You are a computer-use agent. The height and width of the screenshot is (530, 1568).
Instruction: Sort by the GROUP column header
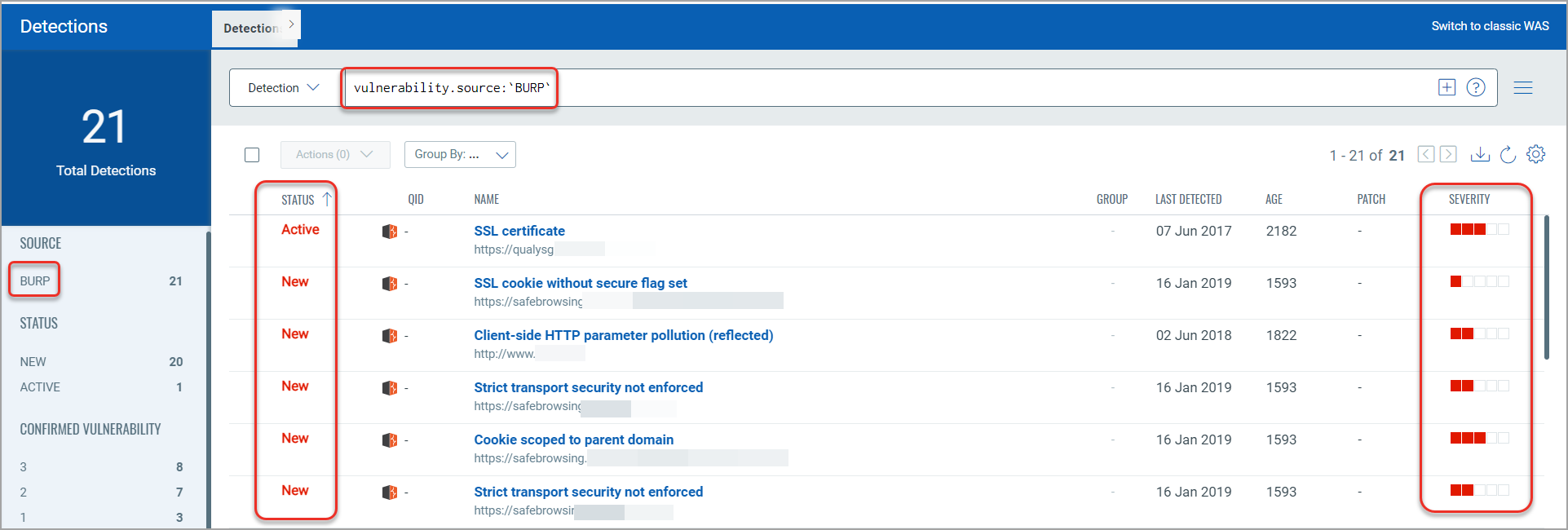[1112, 199]
